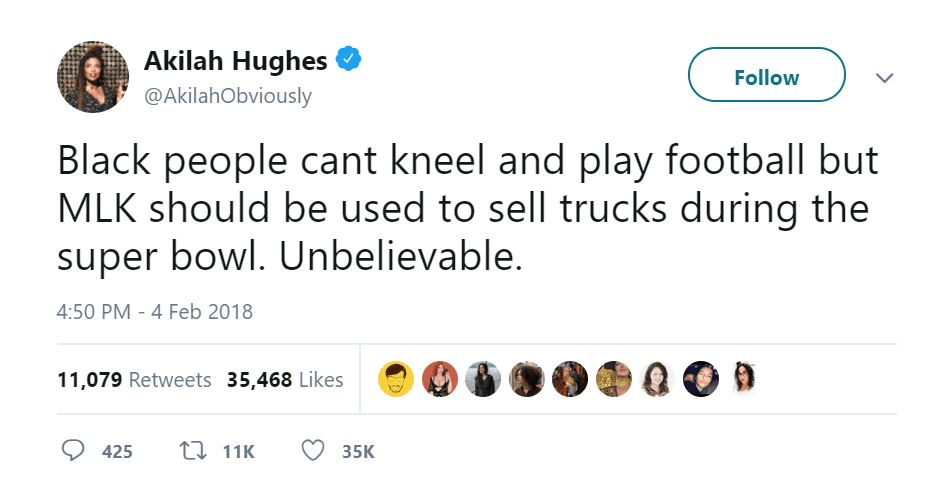This screenshot has height=484, width=947.
Task: Click the retweet arrows icon
Action: tap(191, 451)
